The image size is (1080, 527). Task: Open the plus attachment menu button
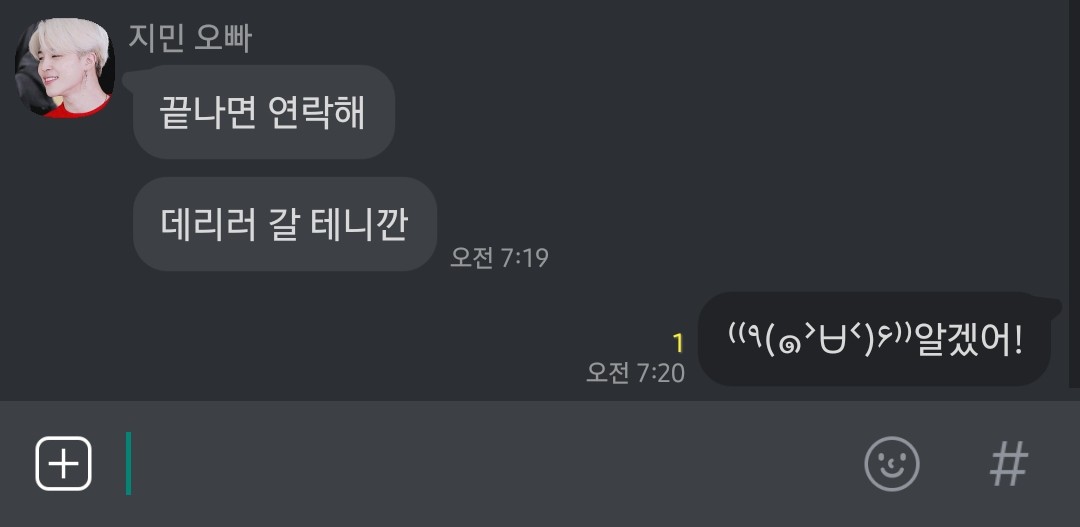coord(63,464)
